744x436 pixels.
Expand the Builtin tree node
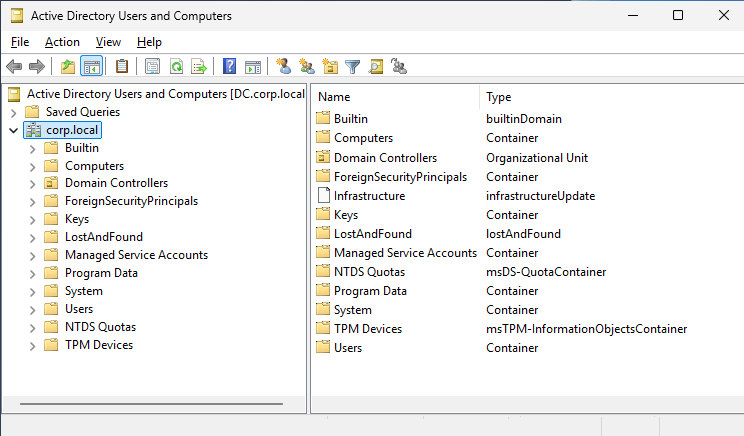[32, 149]
